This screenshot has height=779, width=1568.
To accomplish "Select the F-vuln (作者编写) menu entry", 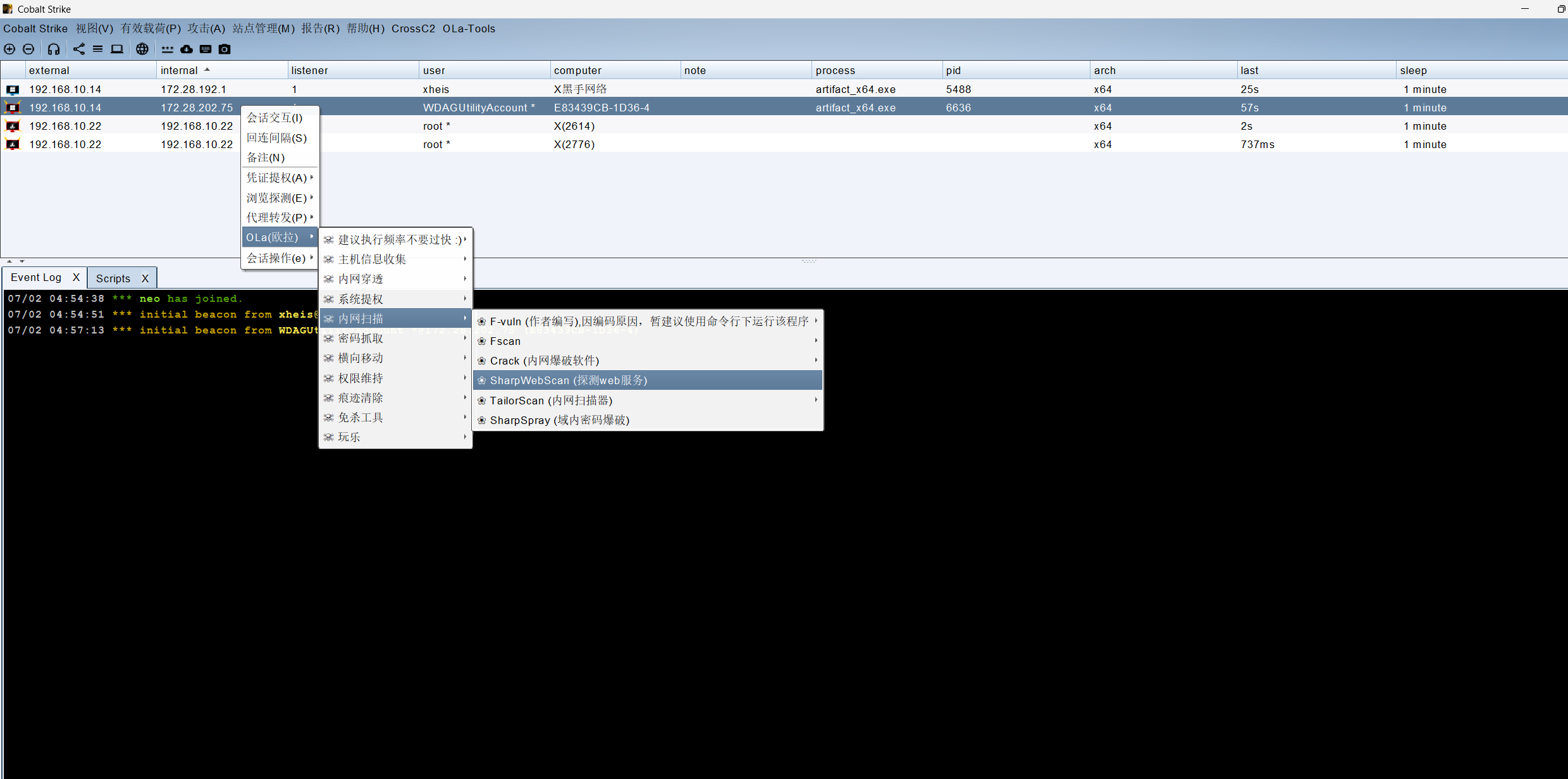I will coord(648,321).
